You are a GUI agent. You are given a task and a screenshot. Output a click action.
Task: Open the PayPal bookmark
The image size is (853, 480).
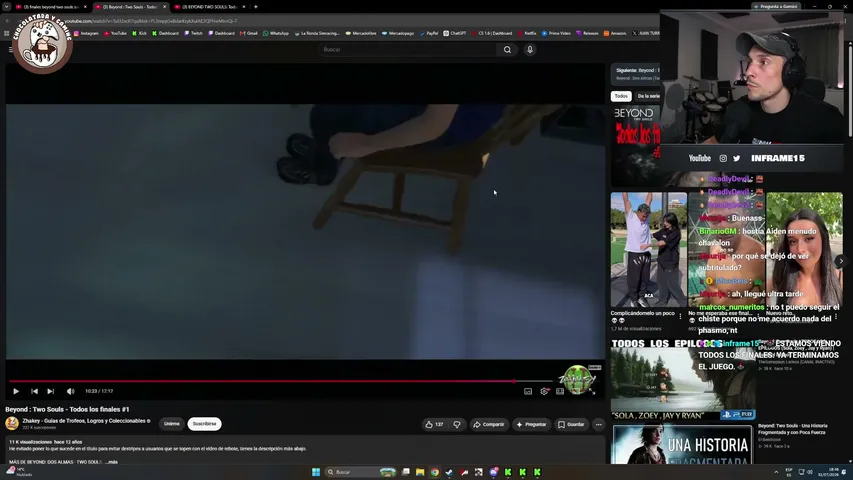(429, 33)
